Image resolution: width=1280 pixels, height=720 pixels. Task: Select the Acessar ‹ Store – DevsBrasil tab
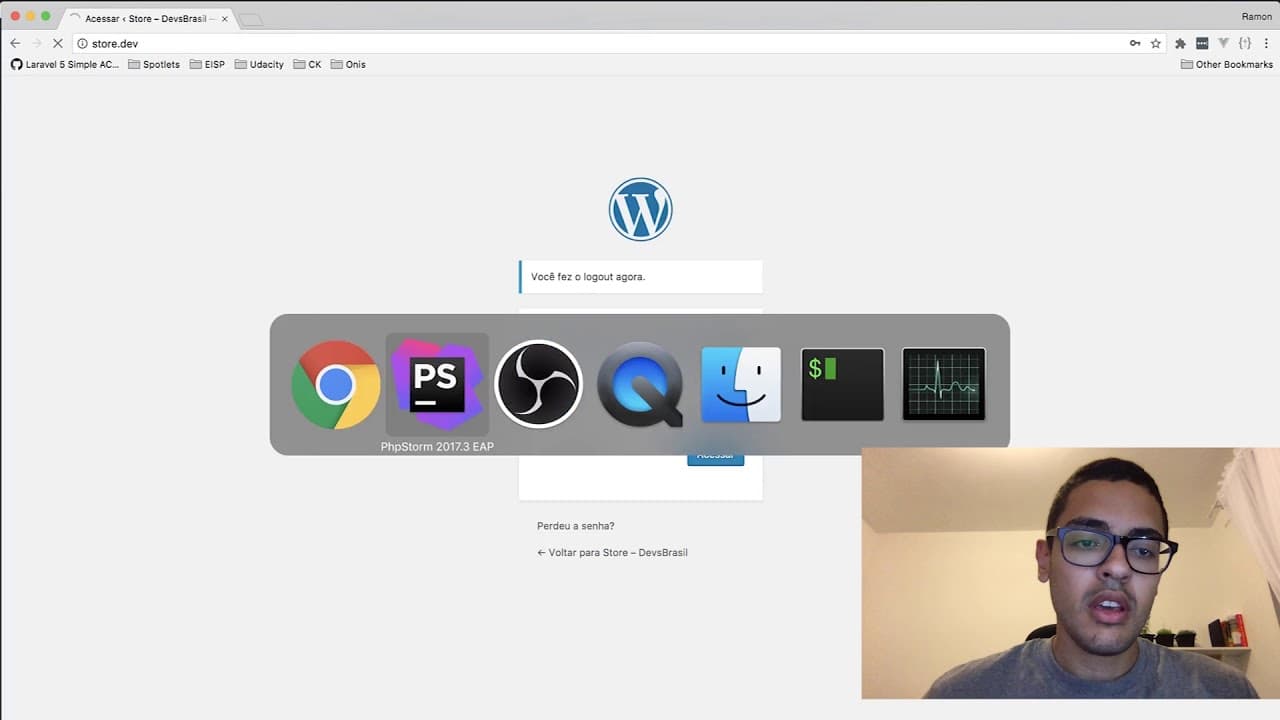[x=147, y=18]
